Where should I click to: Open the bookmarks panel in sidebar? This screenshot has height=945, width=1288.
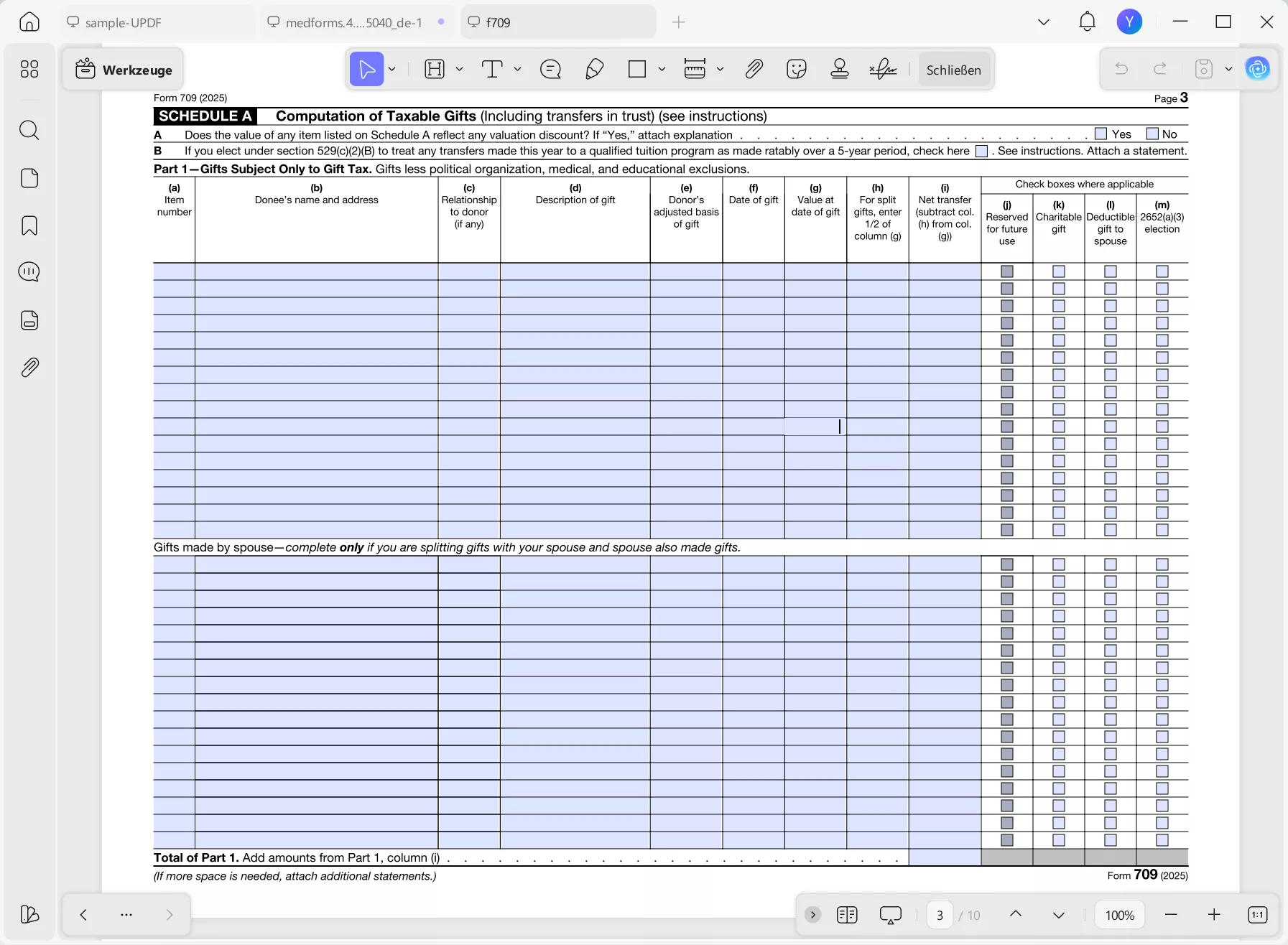tap(29, 225)
